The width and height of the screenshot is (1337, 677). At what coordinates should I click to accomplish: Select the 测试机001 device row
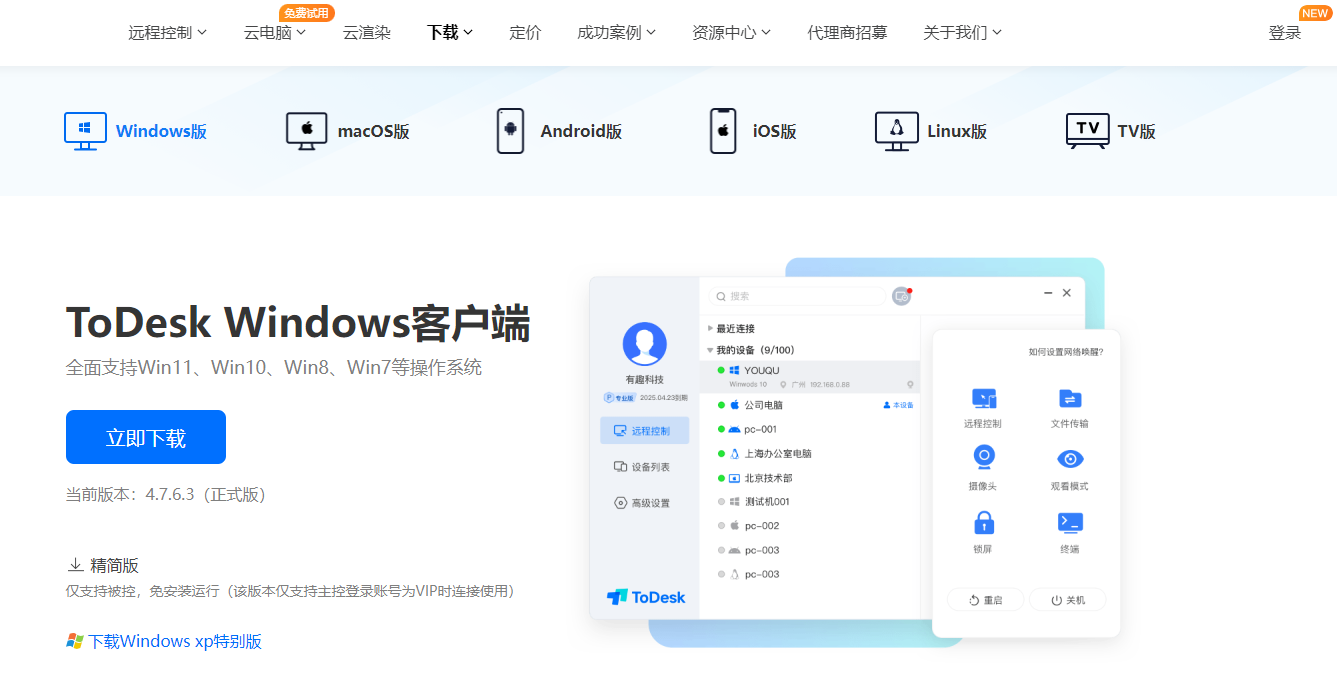coord(809,502)
